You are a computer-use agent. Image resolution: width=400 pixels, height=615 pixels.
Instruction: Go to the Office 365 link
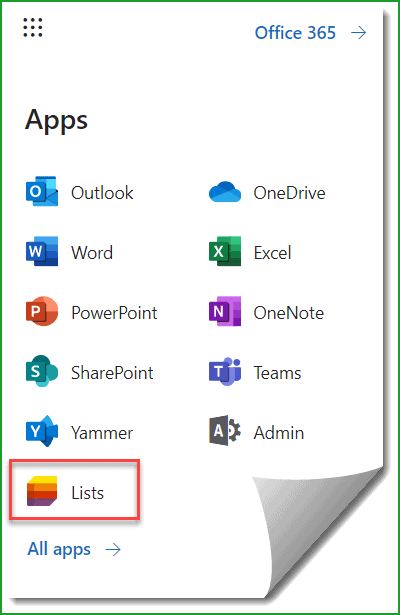pos(295,33)
